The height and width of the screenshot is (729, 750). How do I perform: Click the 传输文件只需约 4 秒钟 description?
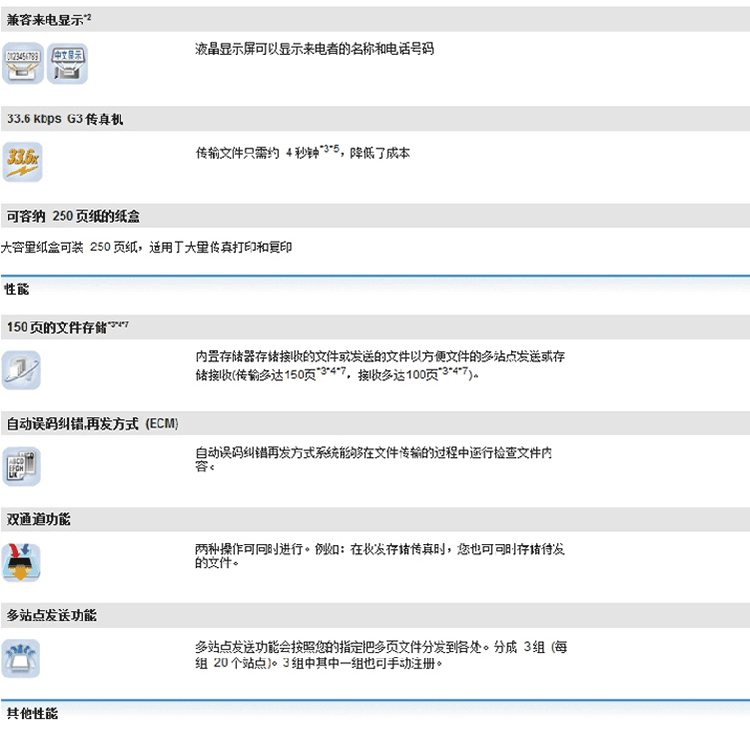303,152
